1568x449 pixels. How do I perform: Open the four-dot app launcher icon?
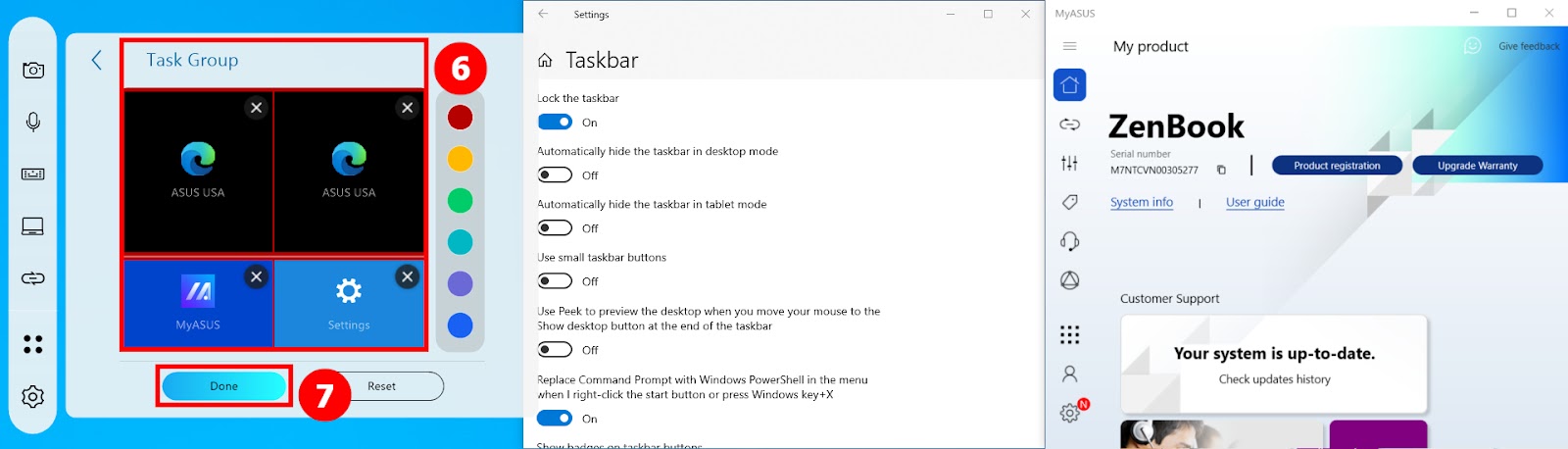[33, 344]
